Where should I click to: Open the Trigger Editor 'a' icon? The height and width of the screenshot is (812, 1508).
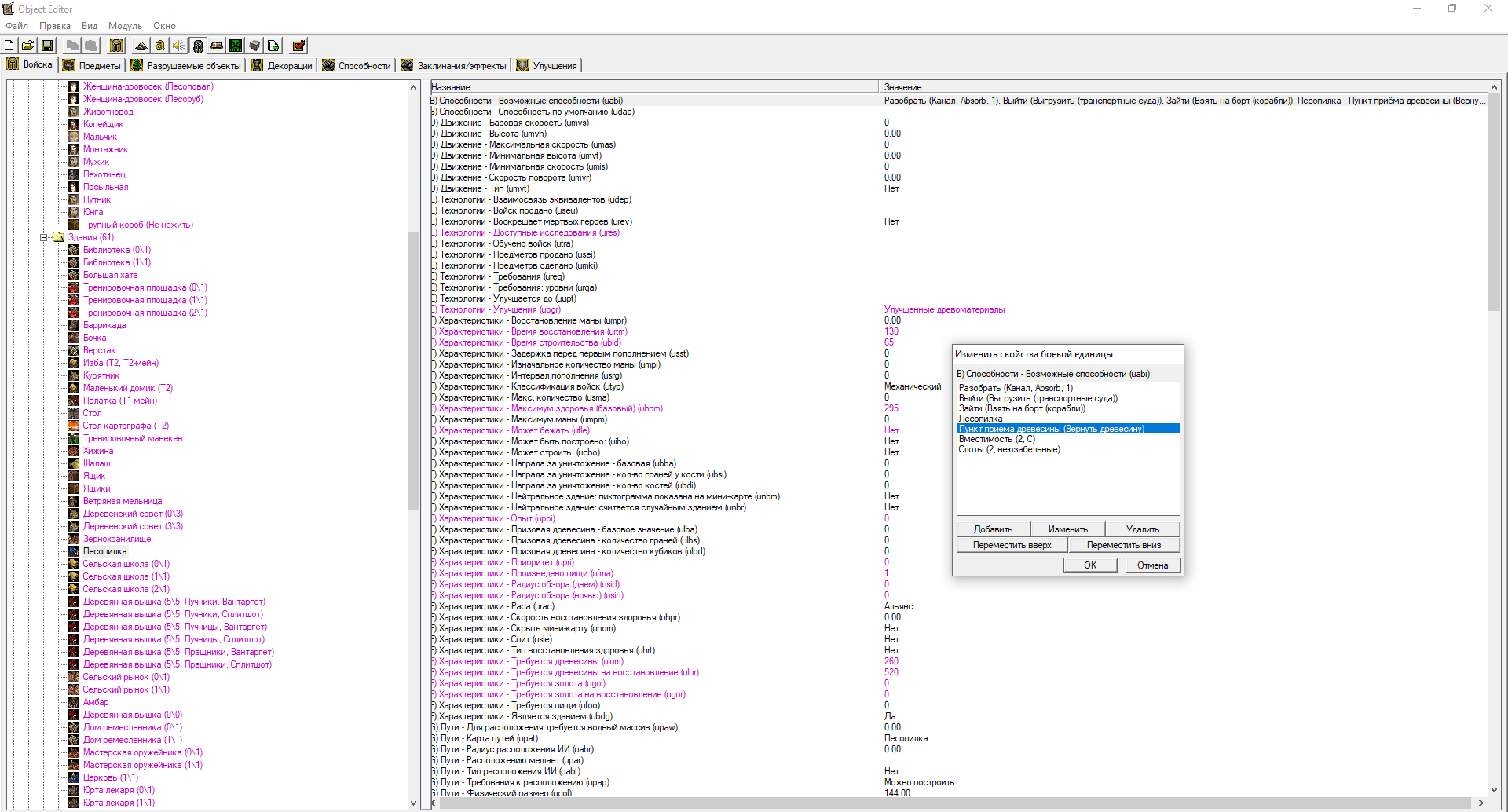[x=160, y=46]
